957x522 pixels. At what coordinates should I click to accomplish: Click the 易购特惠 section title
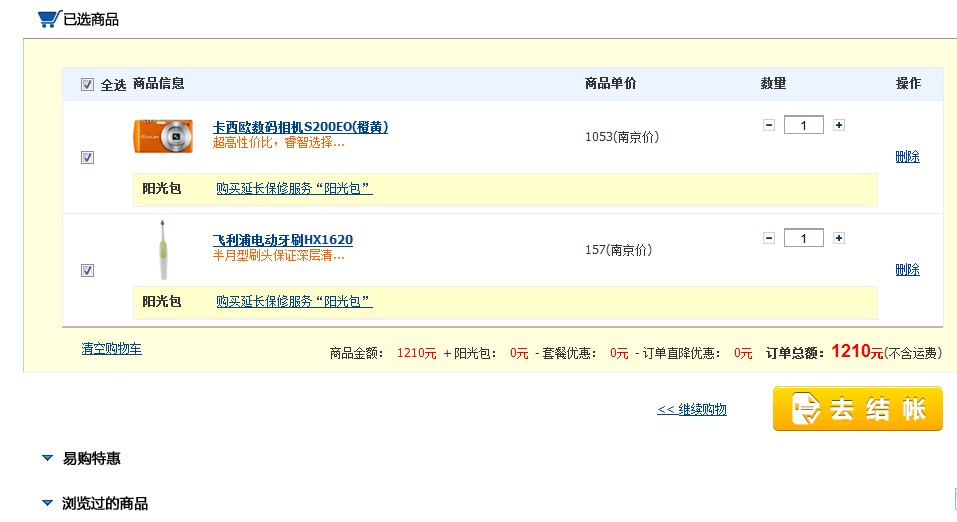tap(92, 459)
